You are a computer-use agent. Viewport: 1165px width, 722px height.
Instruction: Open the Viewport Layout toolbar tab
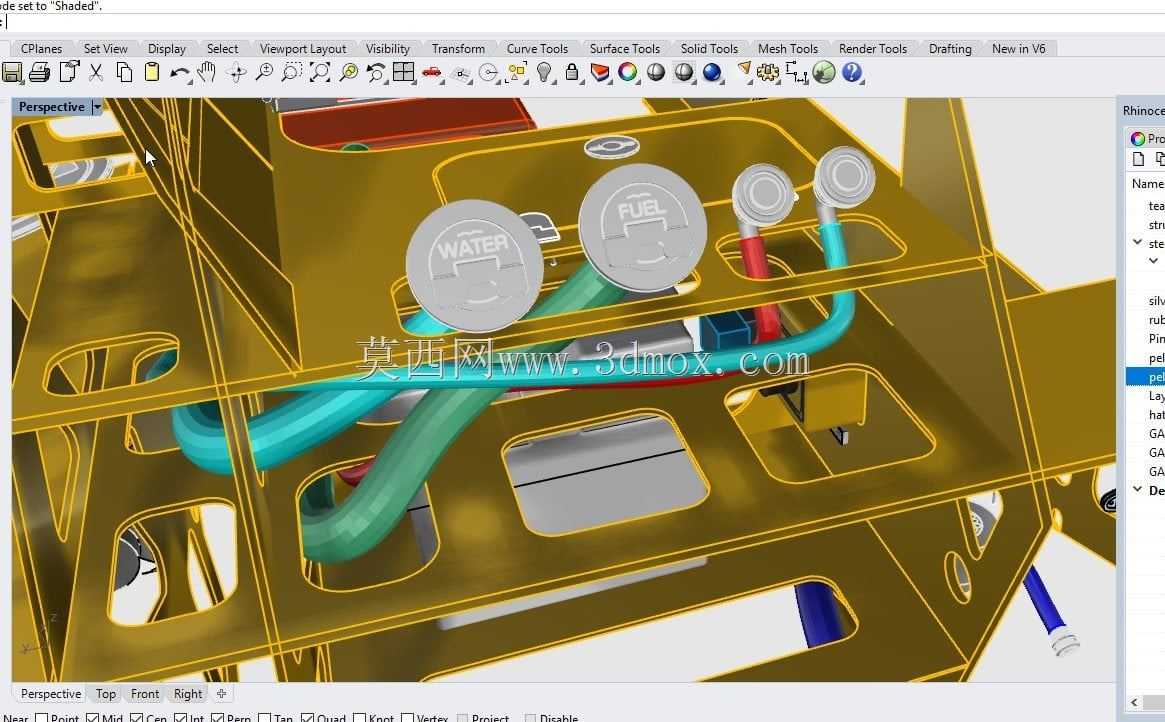(302, 48)
